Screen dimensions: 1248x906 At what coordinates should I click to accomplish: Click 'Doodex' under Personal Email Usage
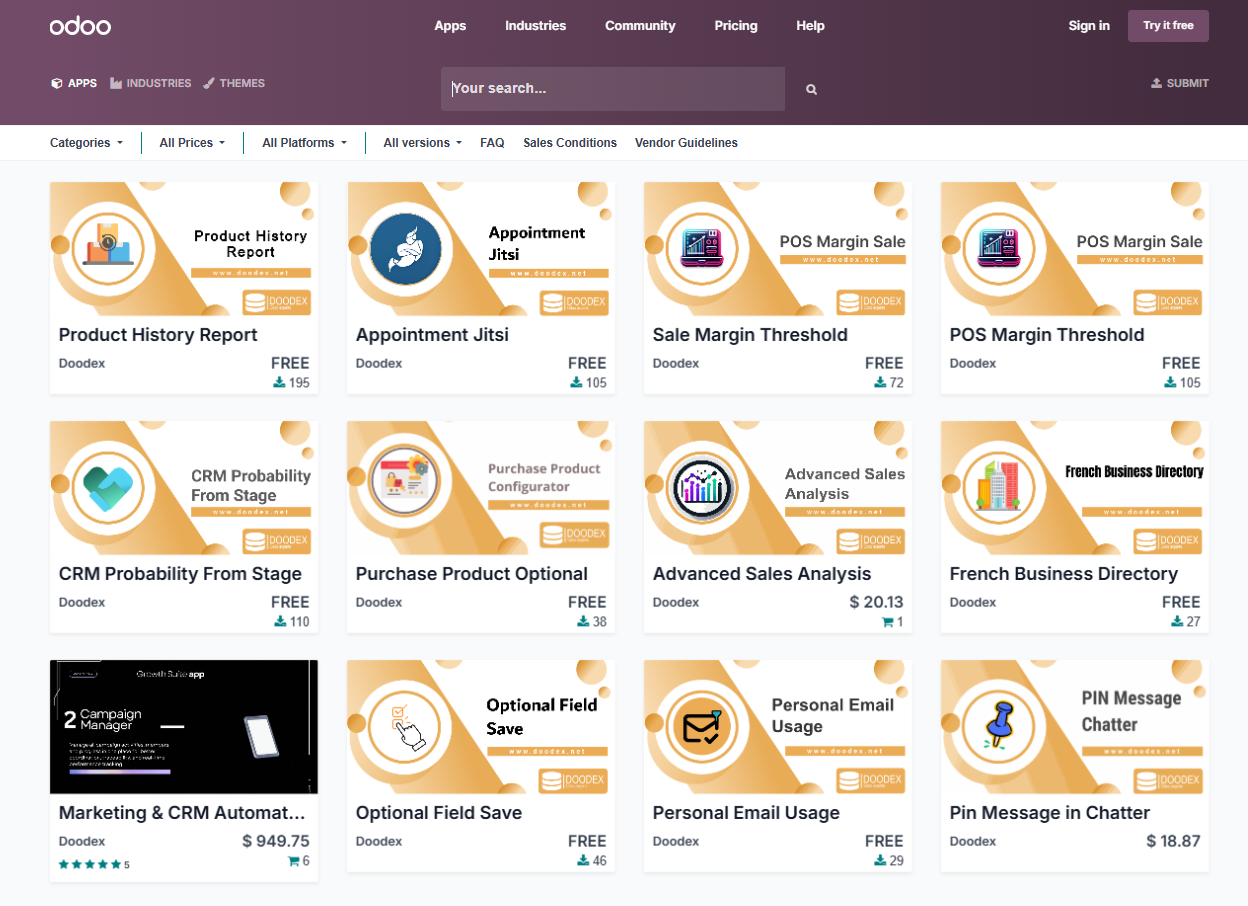click(x=676, y=841)
